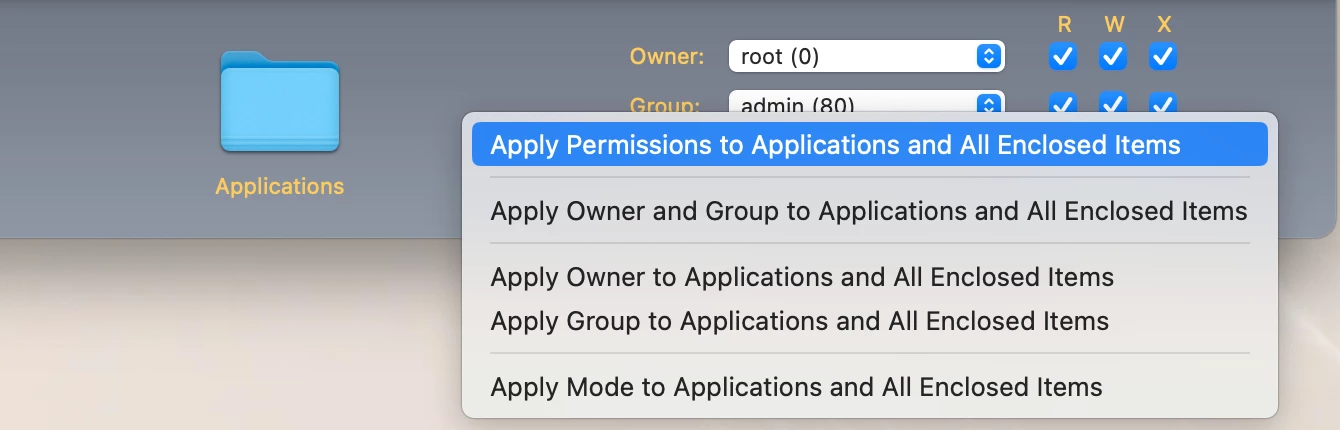The image size is (1340, 430).
Task: Choose Apply Permissions to Applications and All Enclosed Items
Action: click(x=869, y=145)
